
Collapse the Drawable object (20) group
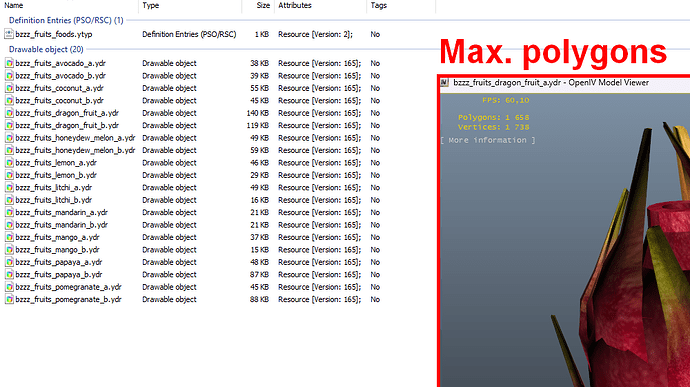point(46,49)
